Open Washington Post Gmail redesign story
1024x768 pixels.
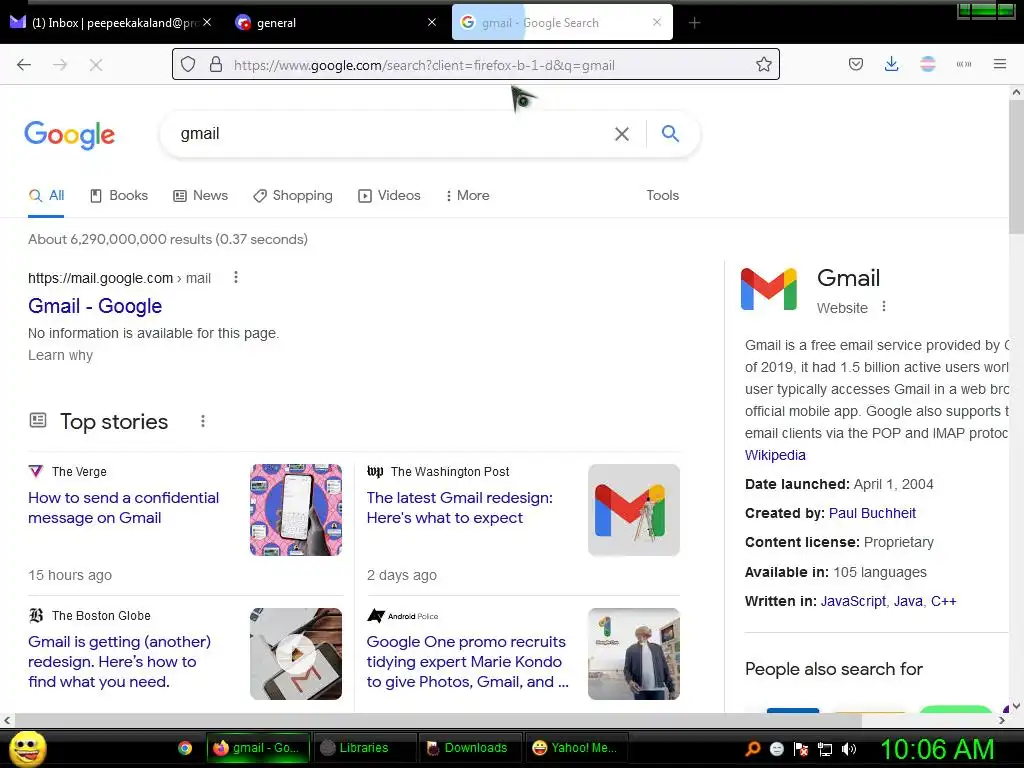[x=460, y=507]
